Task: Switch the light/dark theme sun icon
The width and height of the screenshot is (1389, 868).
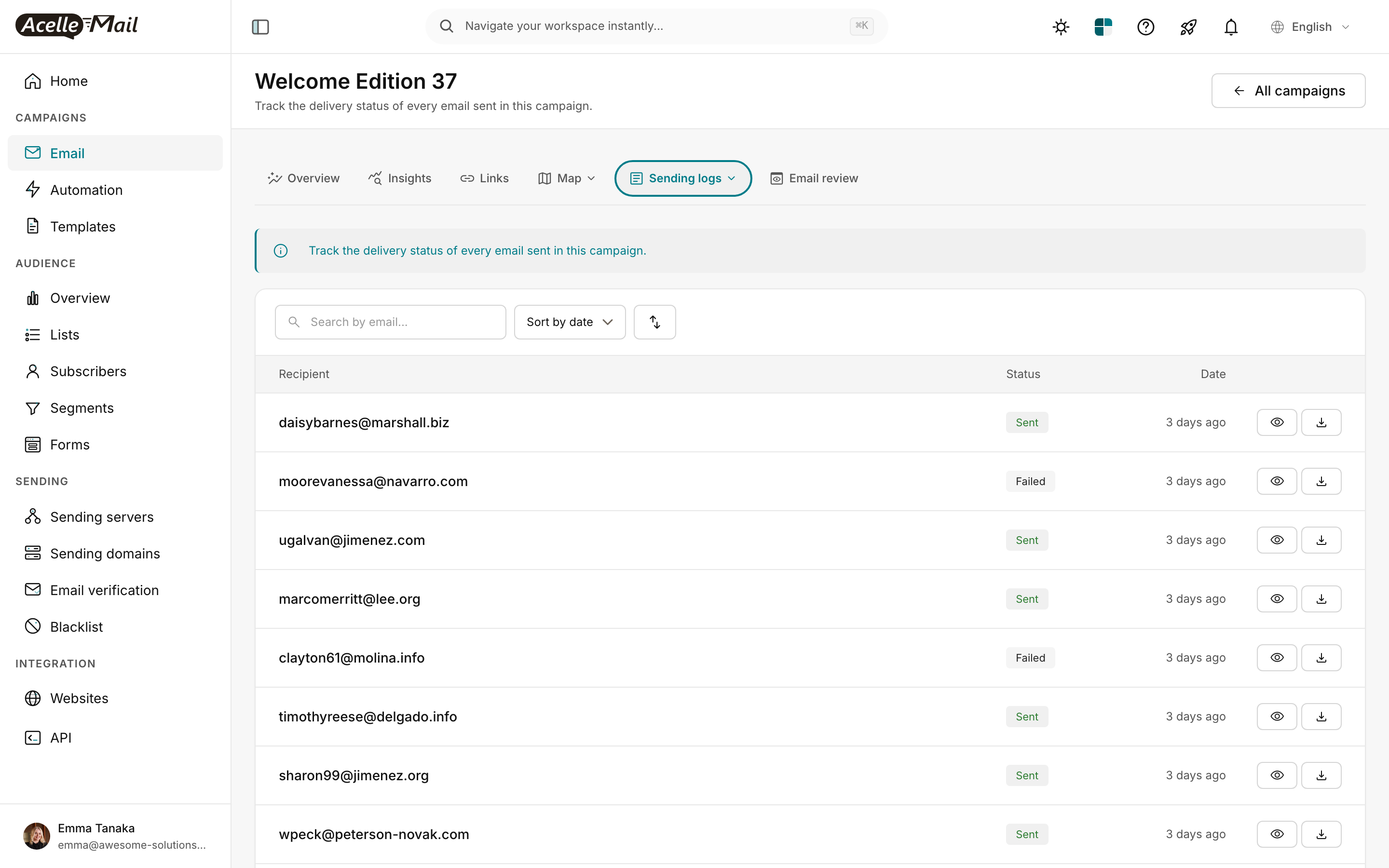Action: 1061,27
